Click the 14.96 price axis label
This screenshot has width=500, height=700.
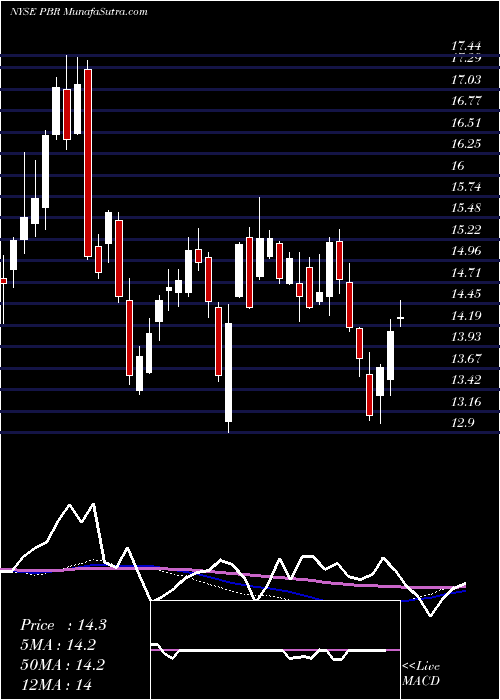[x=466, y=251]
